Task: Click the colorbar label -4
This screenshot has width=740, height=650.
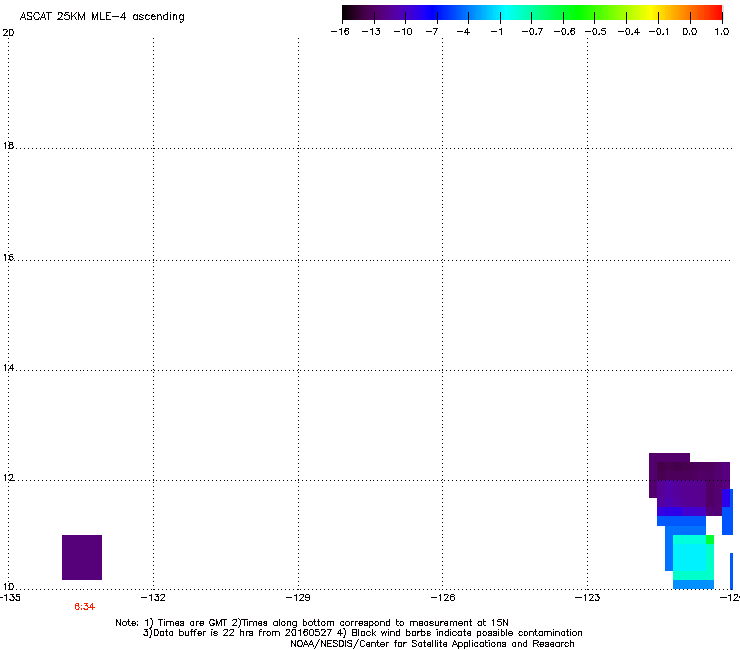Action: coord(463,32)
